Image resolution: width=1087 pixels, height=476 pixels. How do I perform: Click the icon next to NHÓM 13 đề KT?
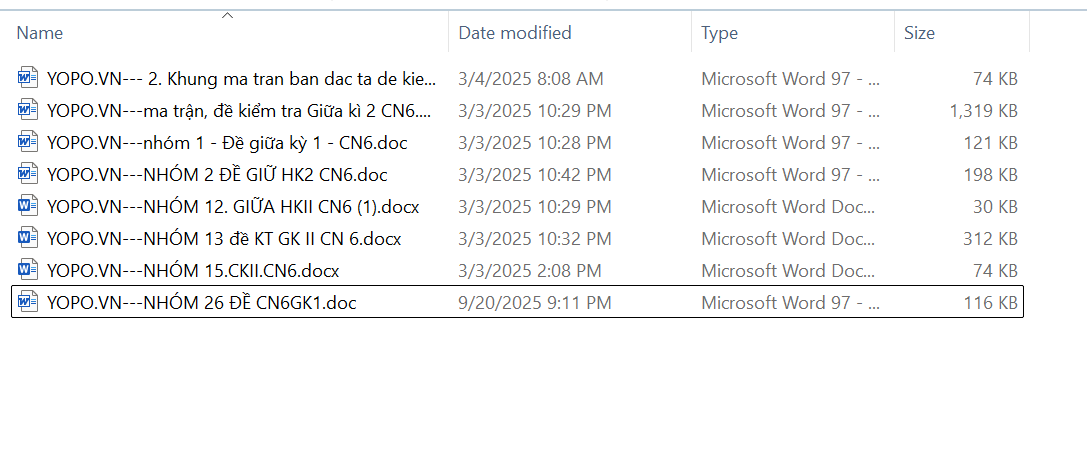click(28, 239)
